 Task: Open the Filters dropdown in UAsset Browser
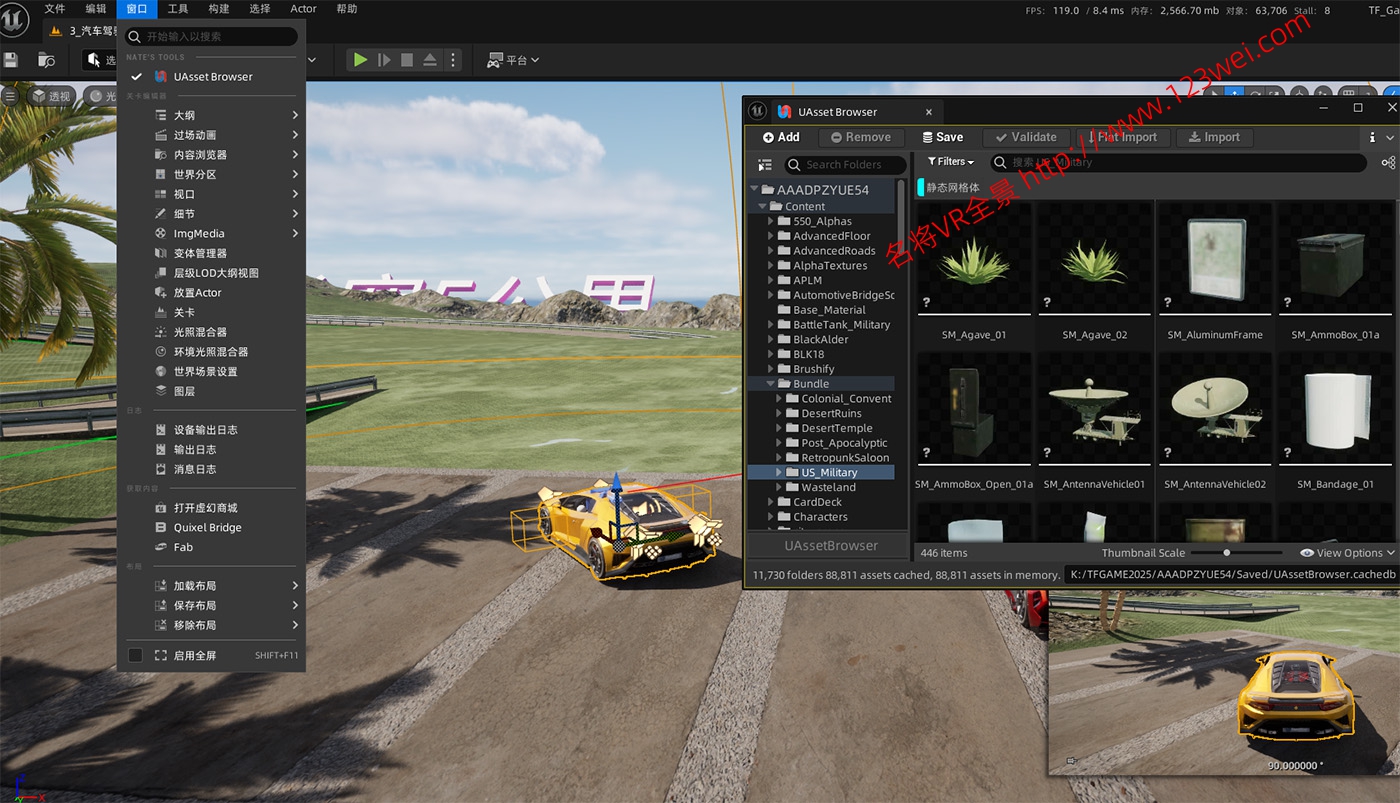pyautogui.click(x=950, y=162)
